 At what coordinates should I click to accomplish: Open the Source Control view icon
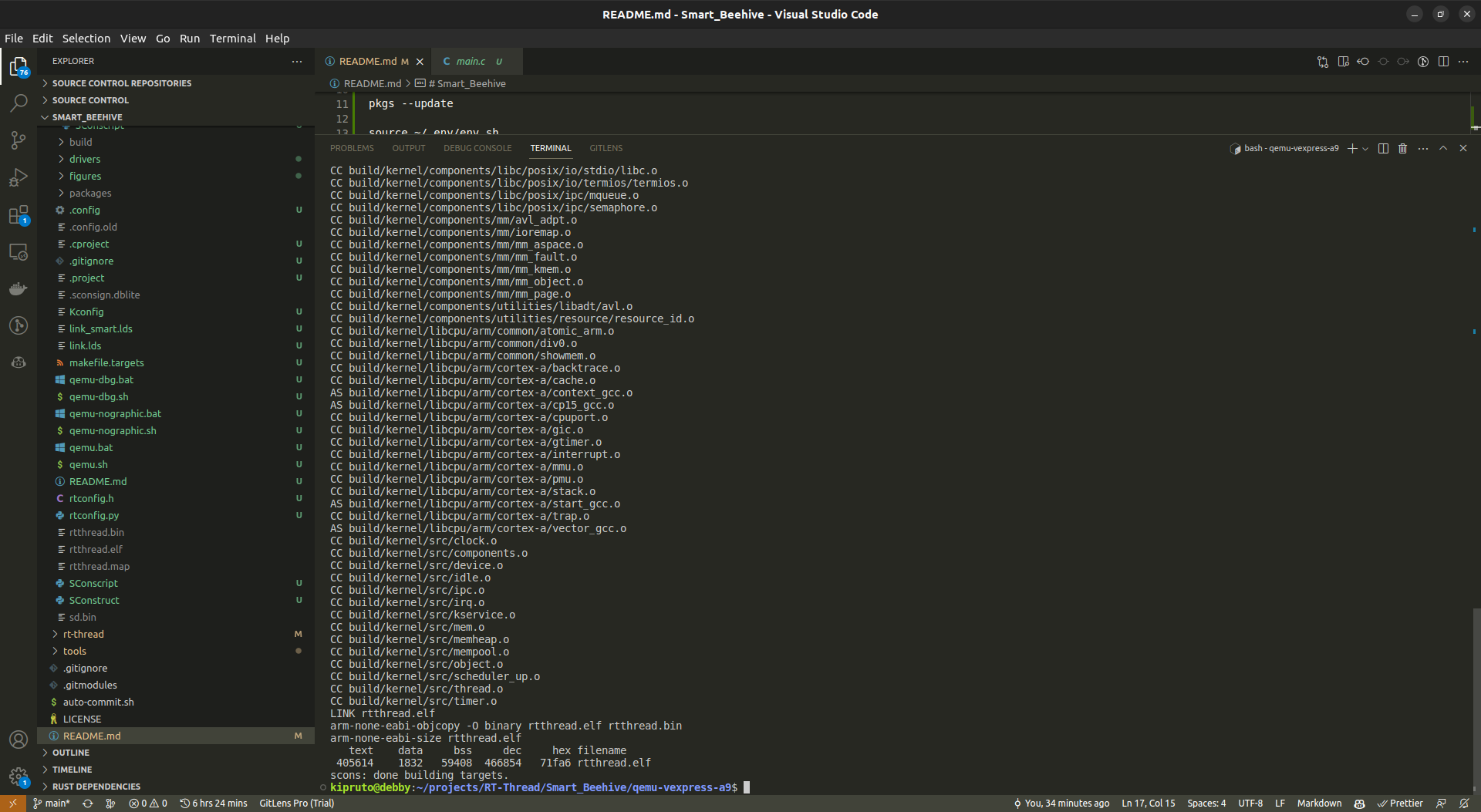[19, 140]
